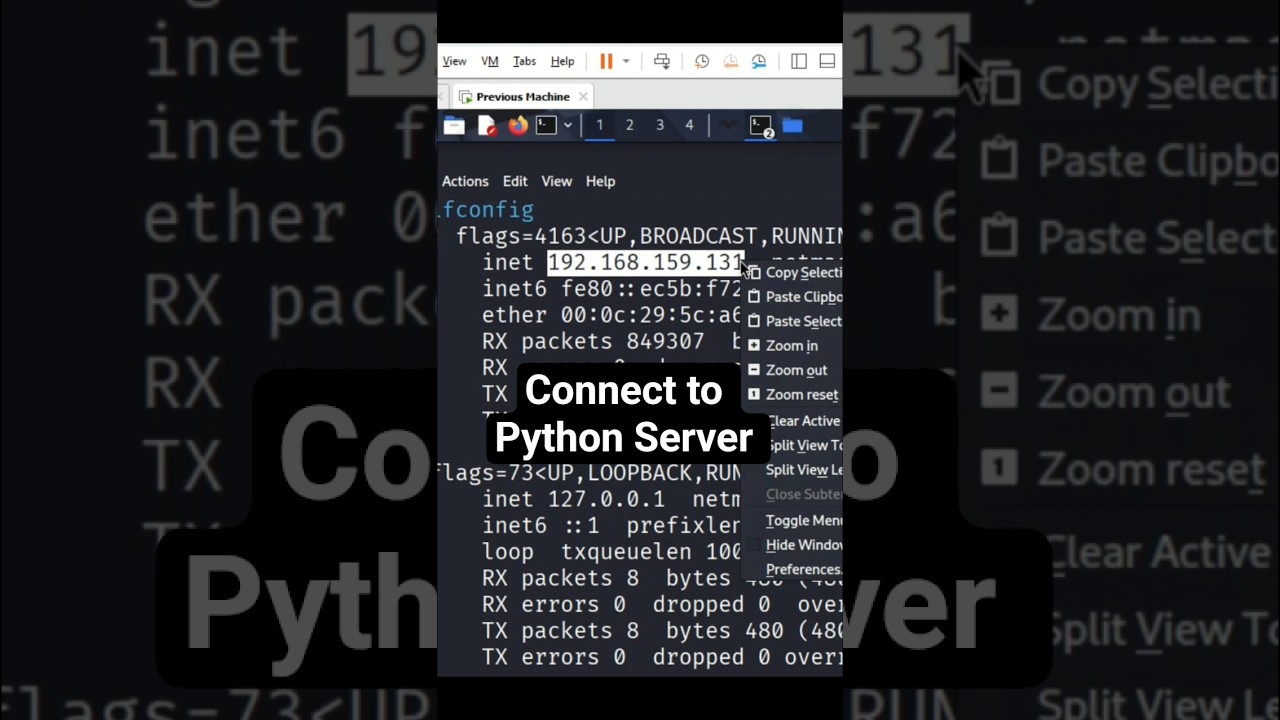1280x720 pixels.
Task: Open the file manager in Kali panel
Action: pyautogui.click(x=454, y=125)
